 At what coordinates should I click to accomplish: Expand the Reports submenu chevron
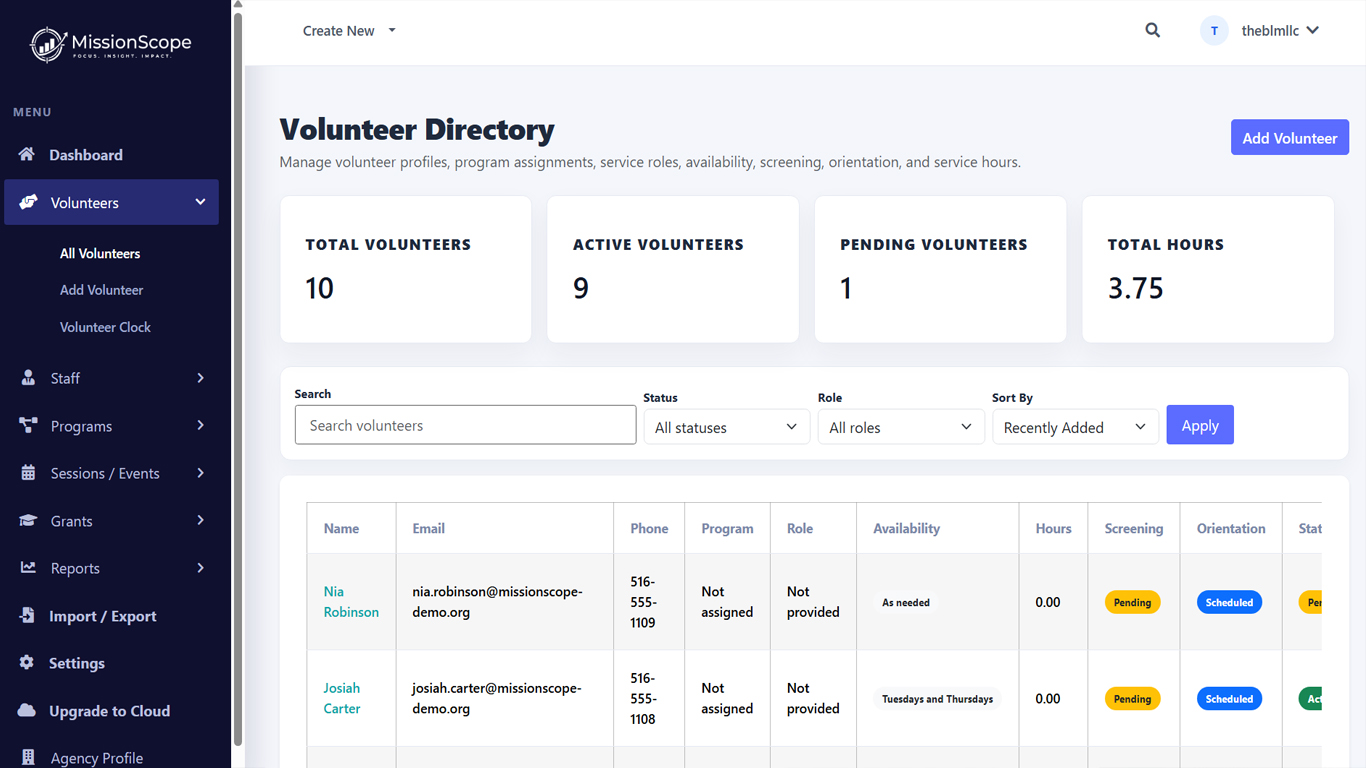pyautogui.click(x=200, y=568)
